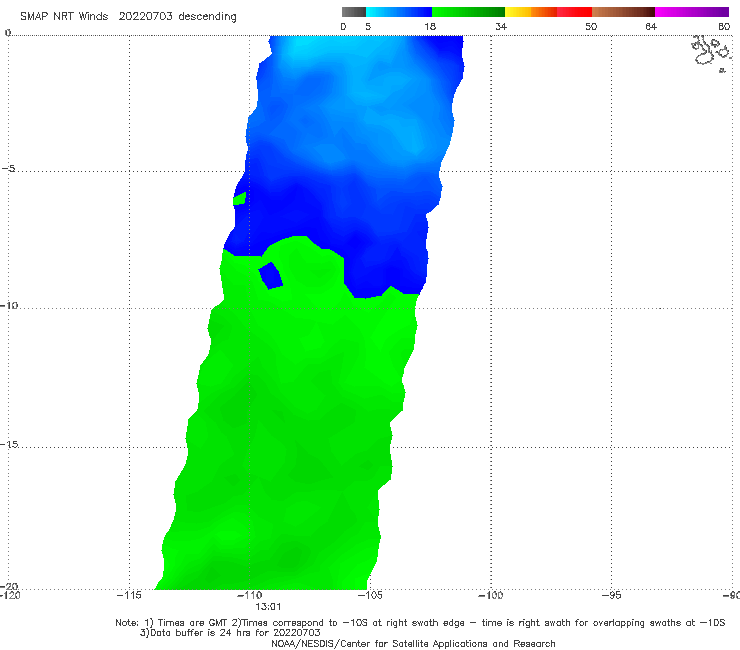Click the longitude label '-110' on the bottom axis
Image resolution: width=740 pixels, height=650 pixels.
pyautogui.click(x=250, y=595)
